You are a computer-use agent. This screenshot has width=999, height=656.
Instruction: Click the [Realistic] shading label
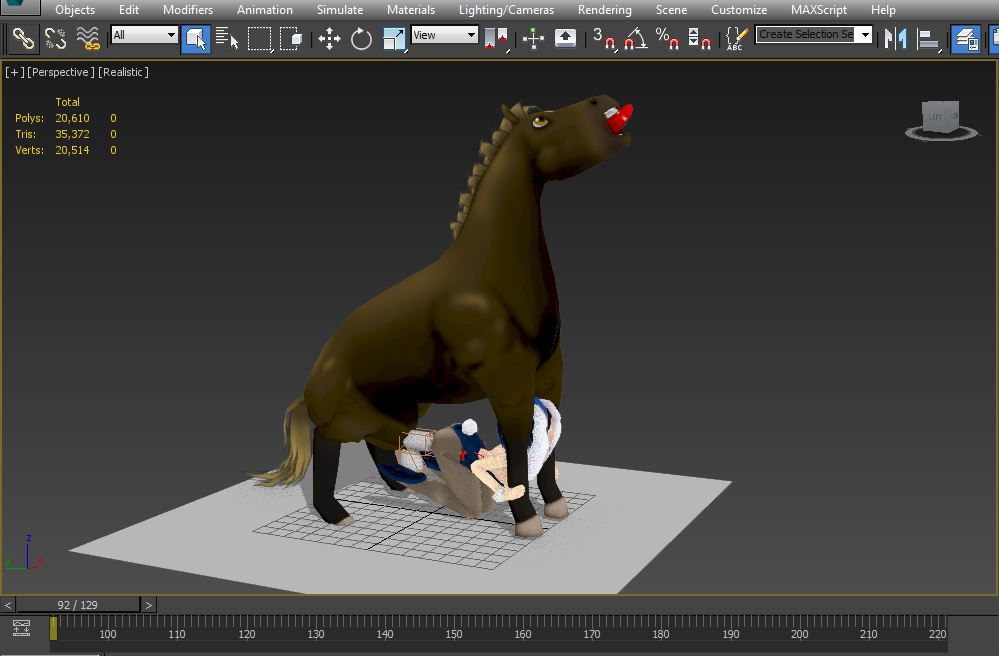(x=123, y=72)
